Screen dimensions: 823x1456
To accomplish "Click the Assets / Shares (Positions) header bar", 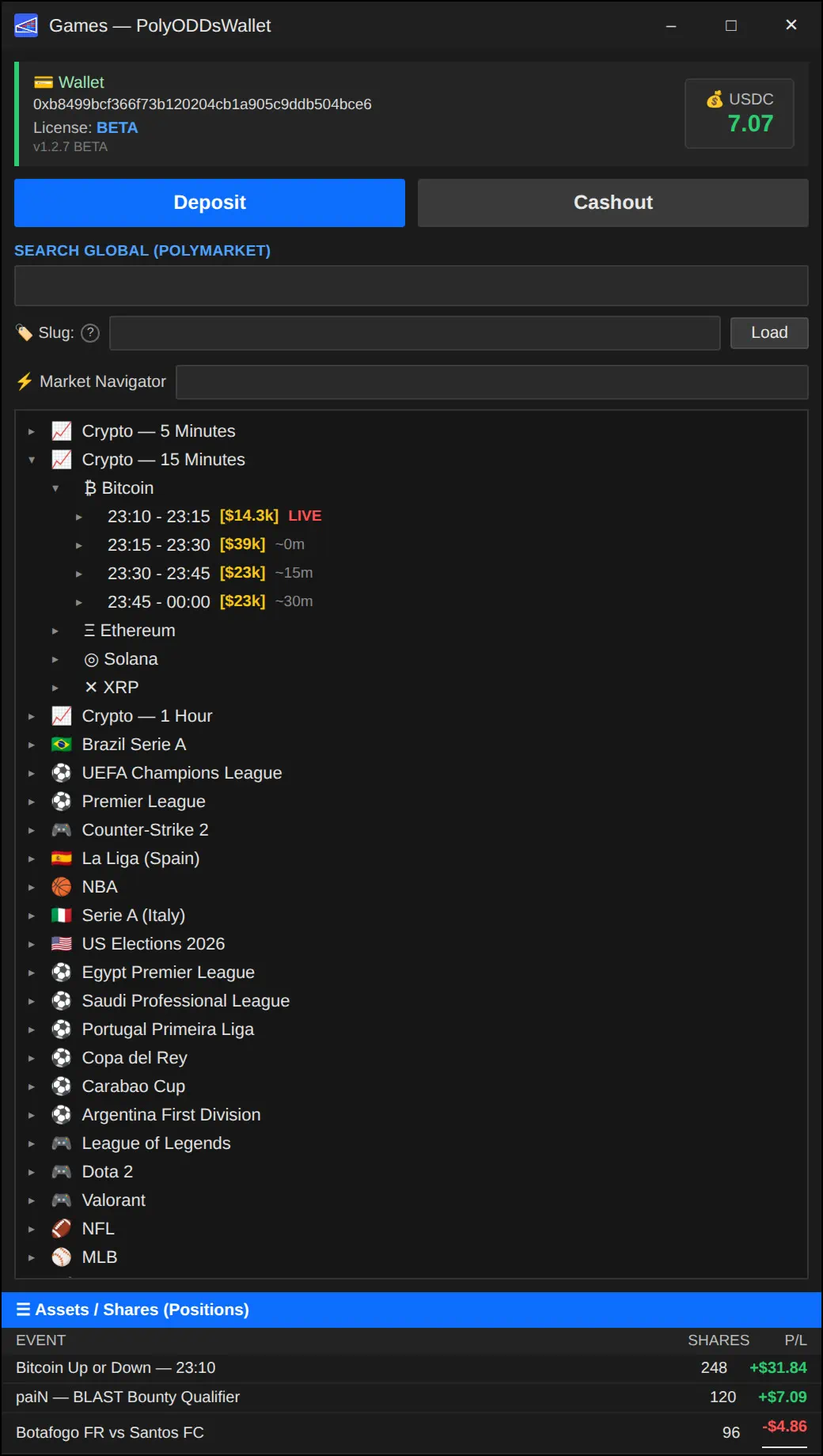I will [411, 1310].
